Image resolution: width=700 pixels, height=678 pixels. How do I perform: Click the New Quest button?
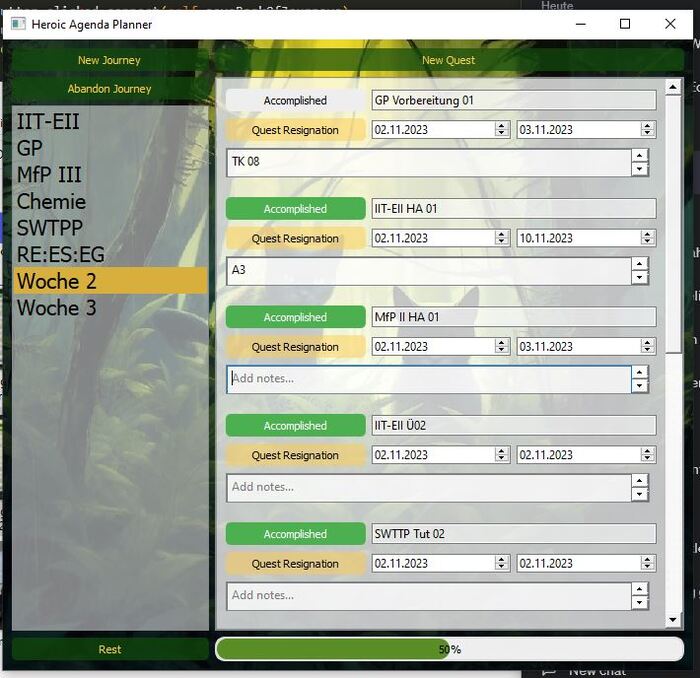448,60
